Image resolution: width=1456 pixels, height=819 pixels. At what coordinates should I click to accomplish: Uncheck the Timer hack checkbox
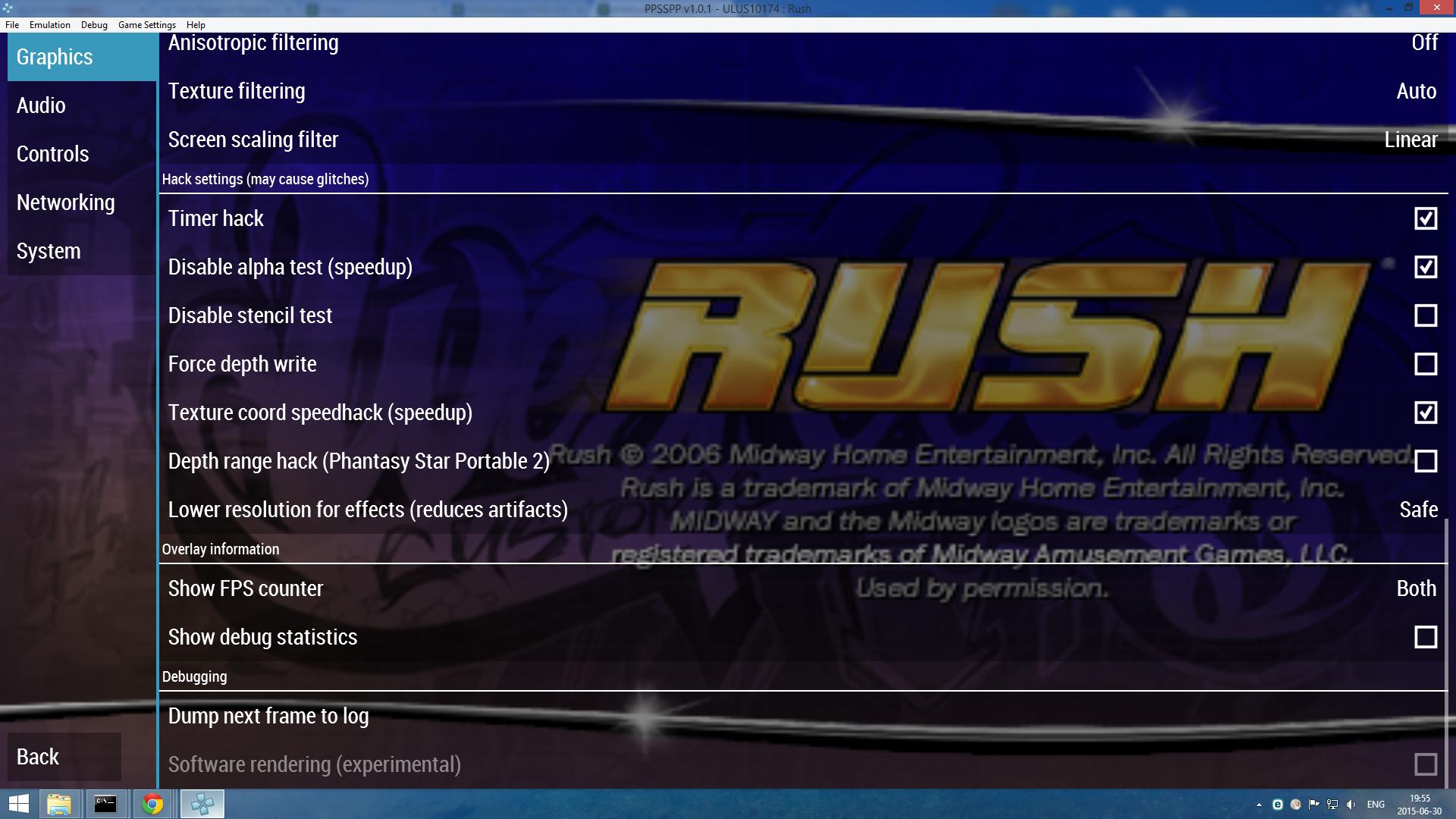(x=1425, y=218)
